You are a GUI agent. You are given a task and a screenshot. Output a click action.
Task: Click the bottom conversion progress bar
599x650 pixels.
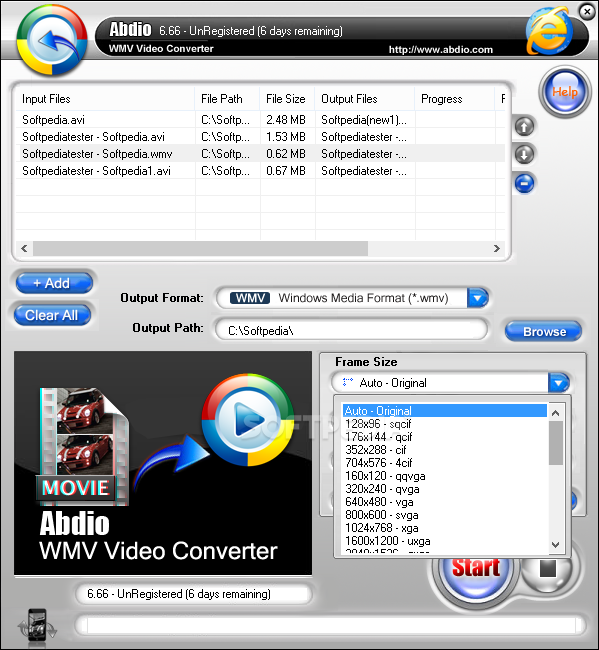(x=330, y=625)
